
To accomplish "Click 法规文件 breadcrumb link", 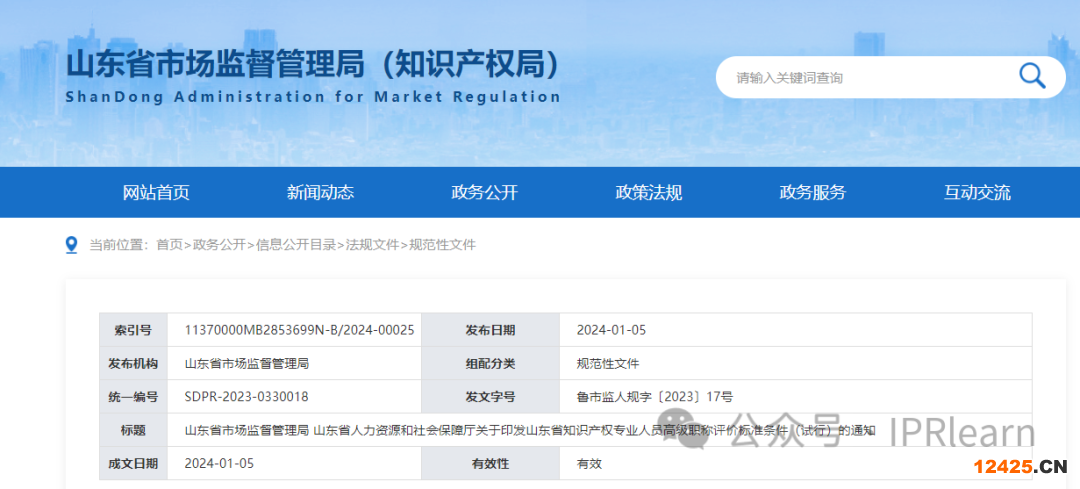I will (x=373, y=244).
